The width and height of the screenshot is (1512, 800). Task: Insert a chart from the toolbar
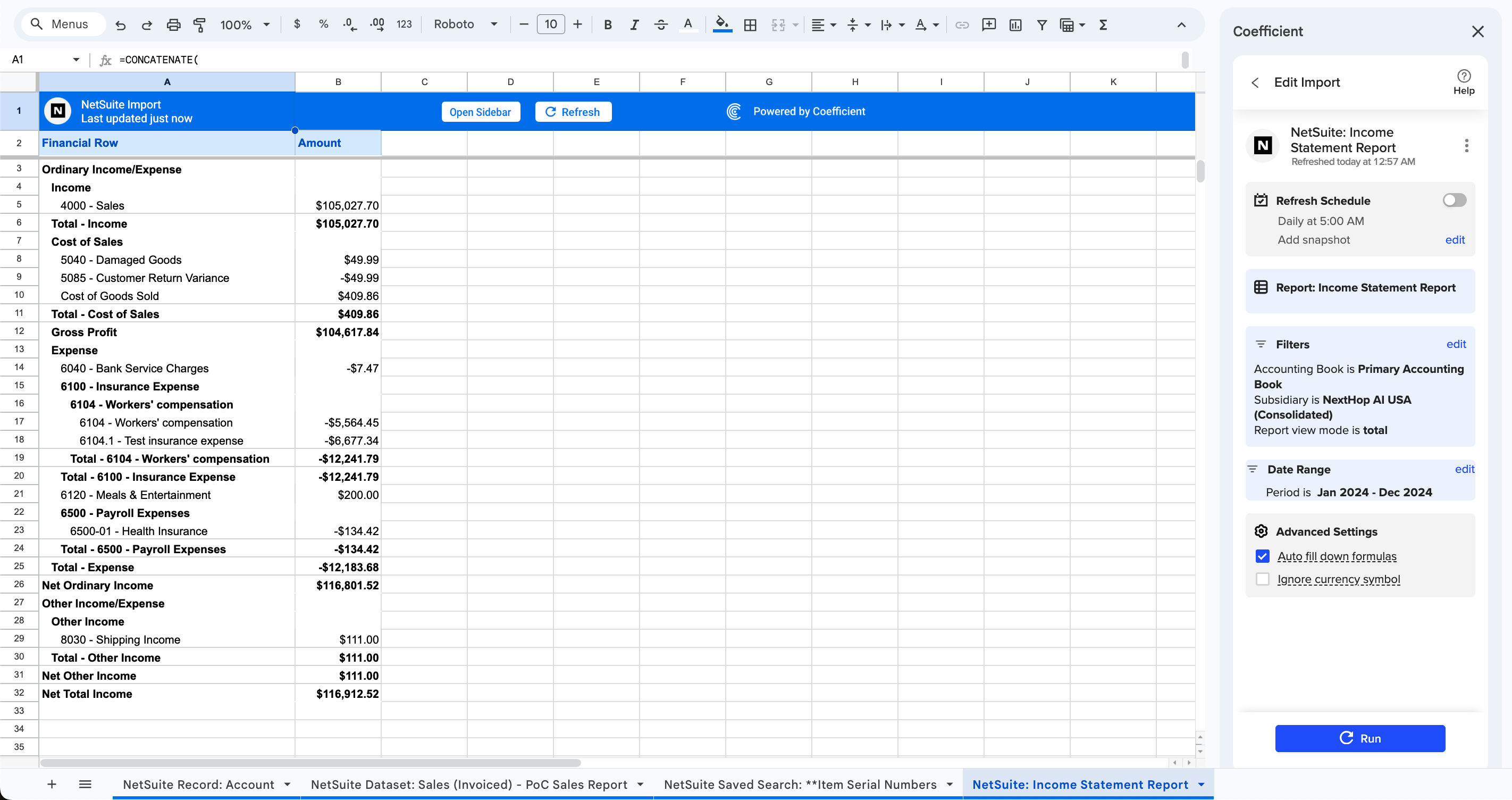coord(1015,24)
